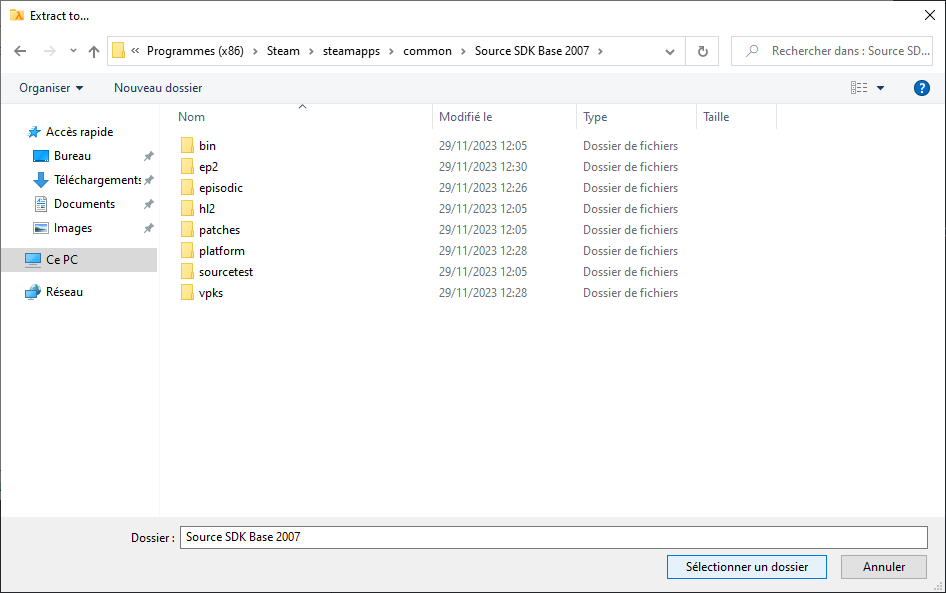Image resolution: width=946 pixels, height=593 pixels.
Task: Click the Téléchargements download arrow icon
Action: (40, 180)
